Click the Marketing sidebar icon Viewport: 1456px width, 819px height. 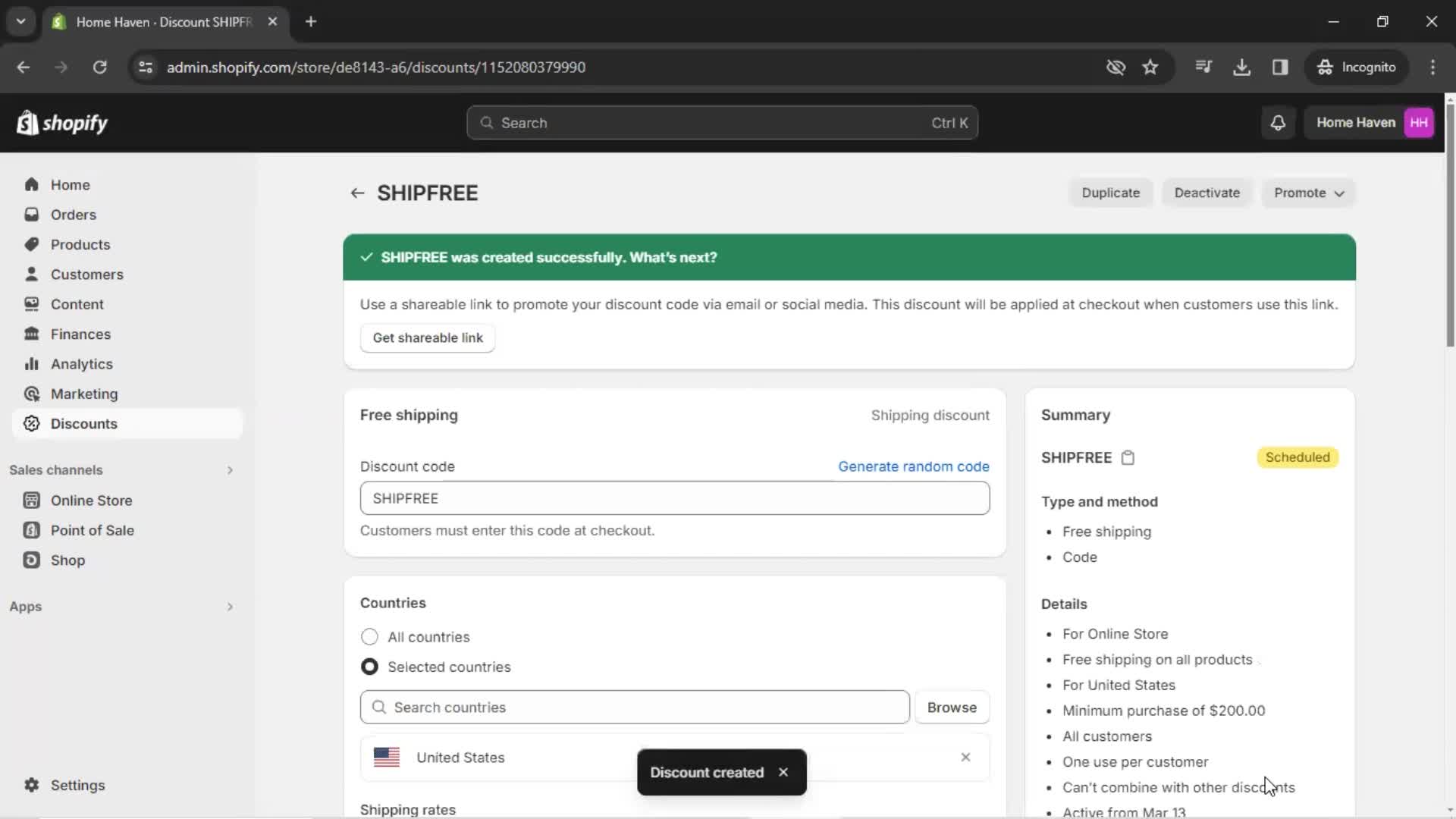(31, 393)
